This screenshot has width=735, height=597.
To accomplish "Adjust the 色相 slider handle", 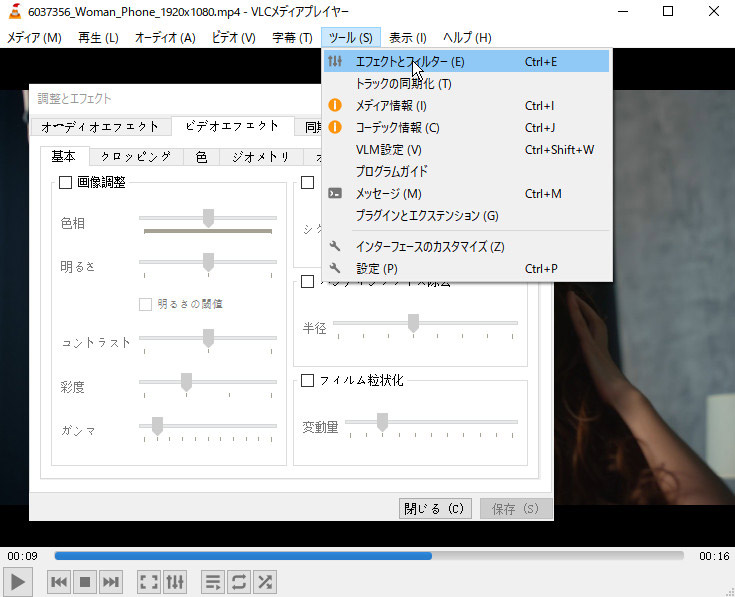I will pyautogui.click(x=208, y=218).
